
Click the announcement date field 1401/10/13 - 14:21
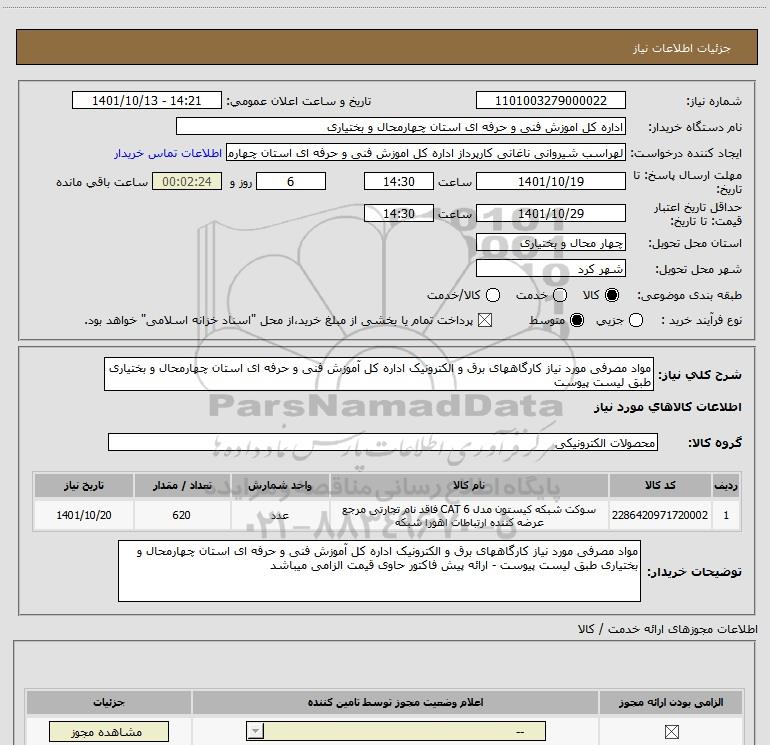coord(147,100)
